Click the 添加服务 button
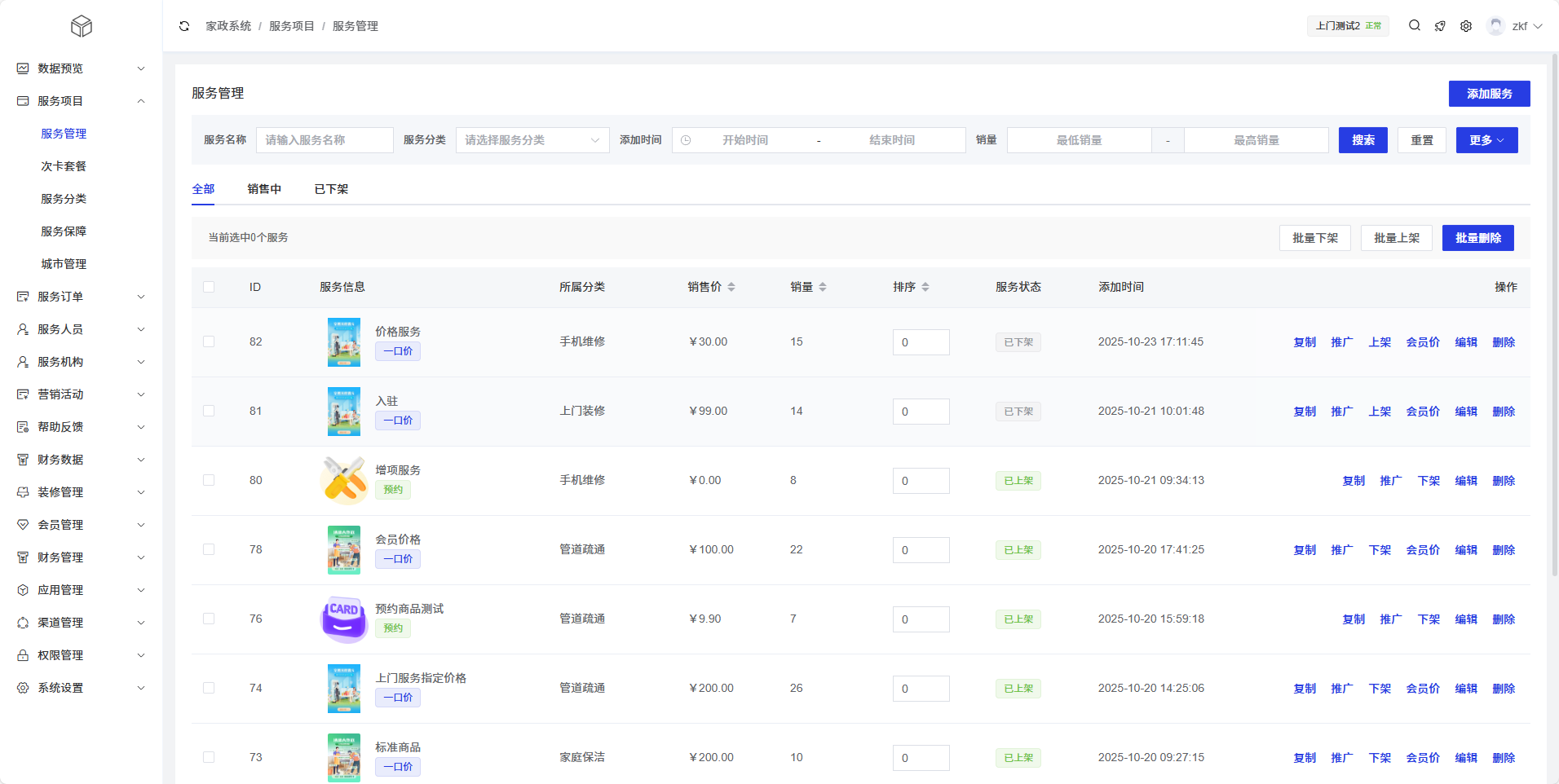This screenshot has height=784, width=1559. click(1489, 94)
